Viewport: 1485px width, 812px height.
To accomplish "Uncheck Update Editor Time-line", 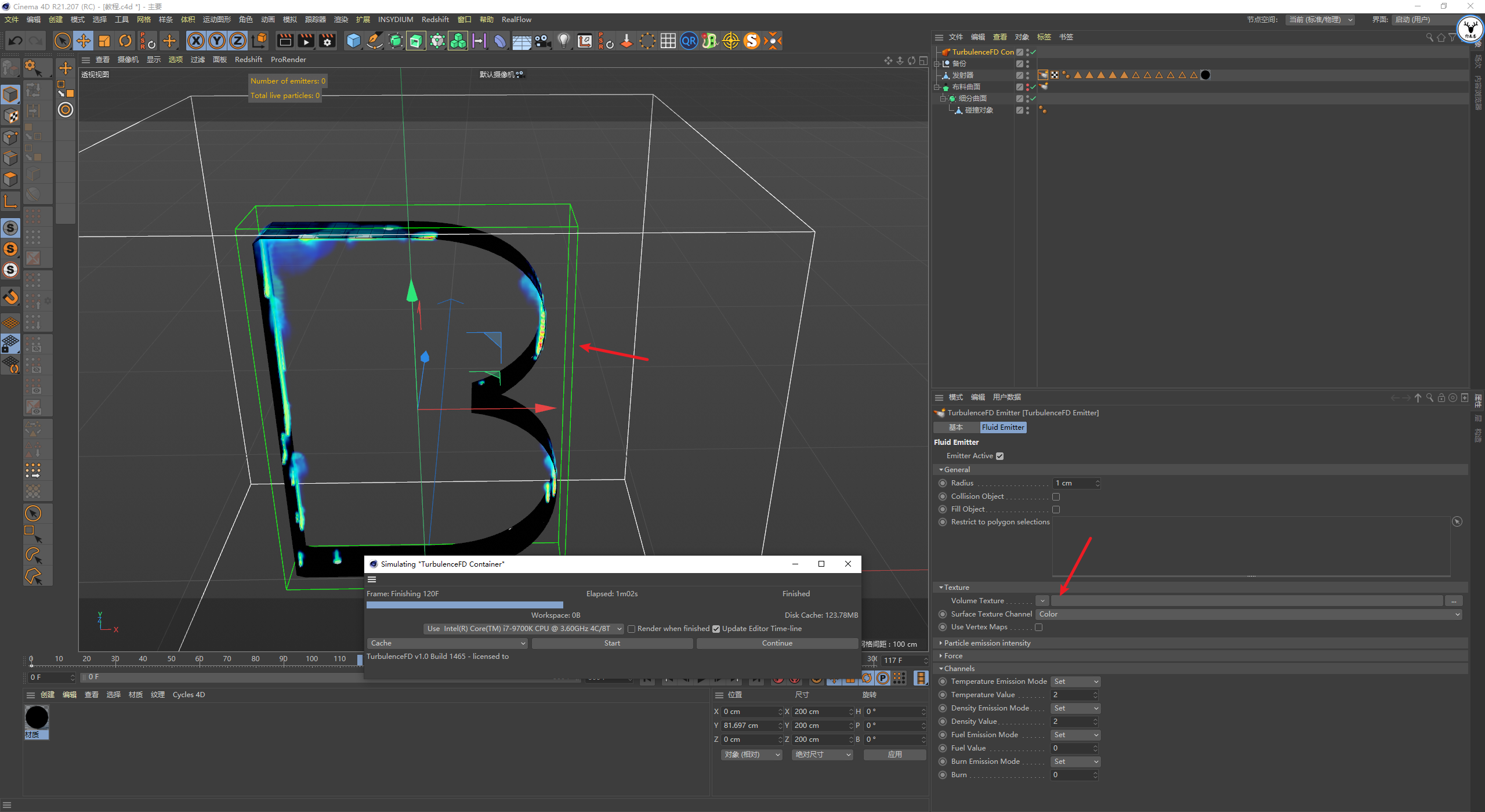I will pyautogui.click(x=716, y=629).
